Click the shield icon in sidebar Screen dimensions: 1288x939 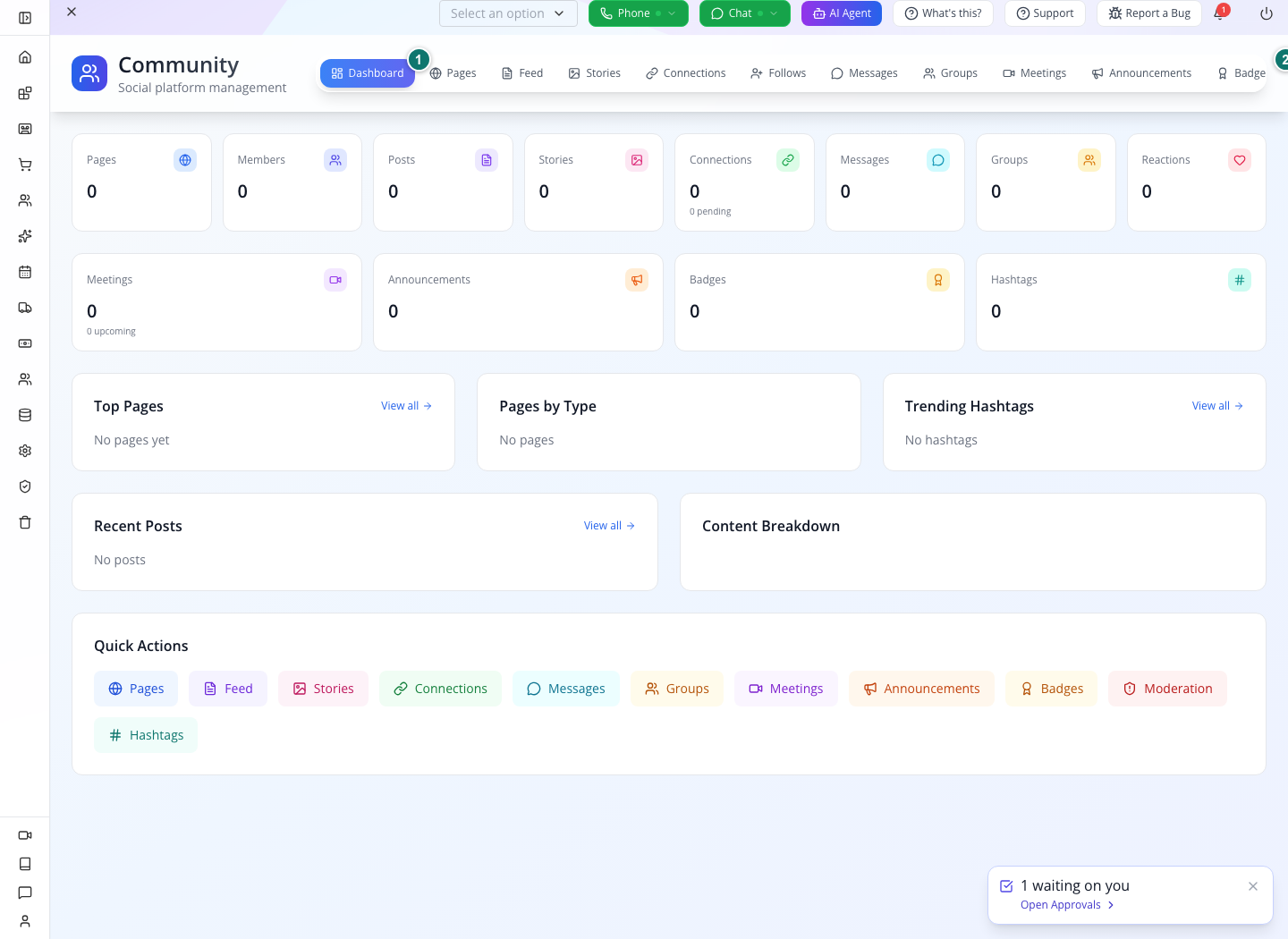click(25, 486)
